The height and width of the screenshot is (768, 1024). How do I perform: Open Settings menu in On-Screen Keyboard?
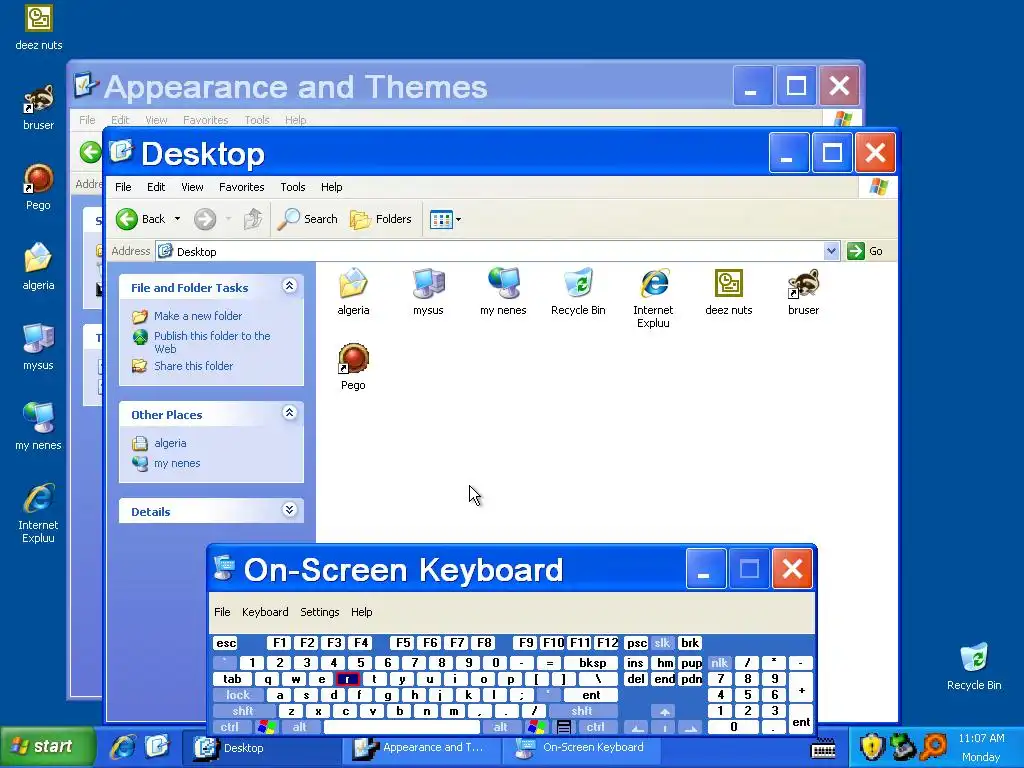tap(319, 612)
